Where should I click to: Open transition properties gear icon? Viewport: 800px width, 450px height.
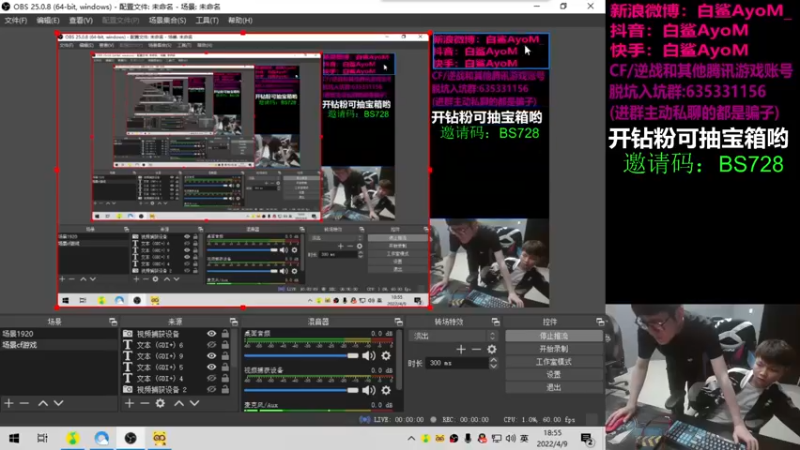click(x=491, y=349)
